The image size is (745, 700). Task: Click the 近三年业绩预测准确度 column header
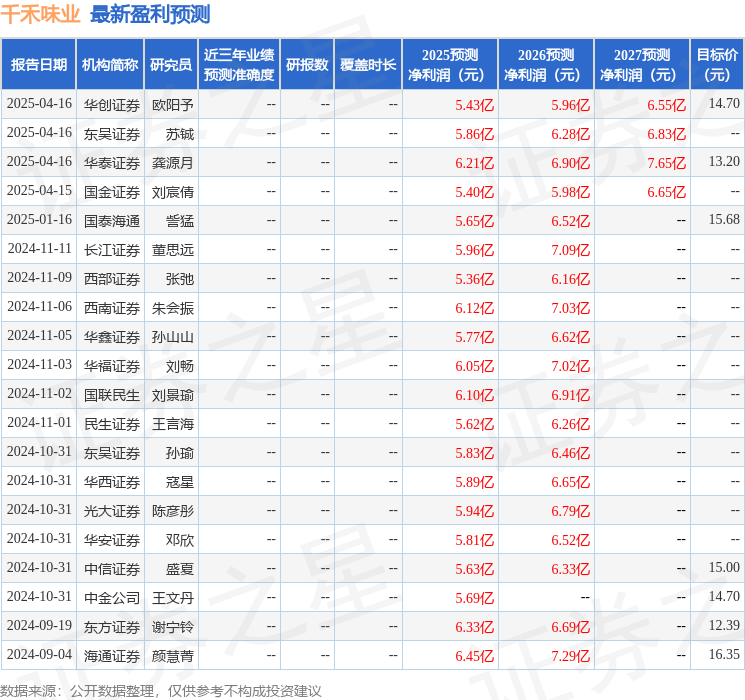click(x=239, y=65)
